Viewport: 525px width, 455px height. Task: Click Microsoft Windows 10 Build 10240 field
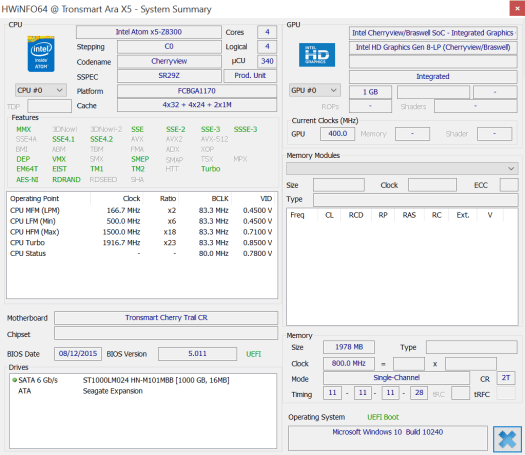(x=387, y=438)
